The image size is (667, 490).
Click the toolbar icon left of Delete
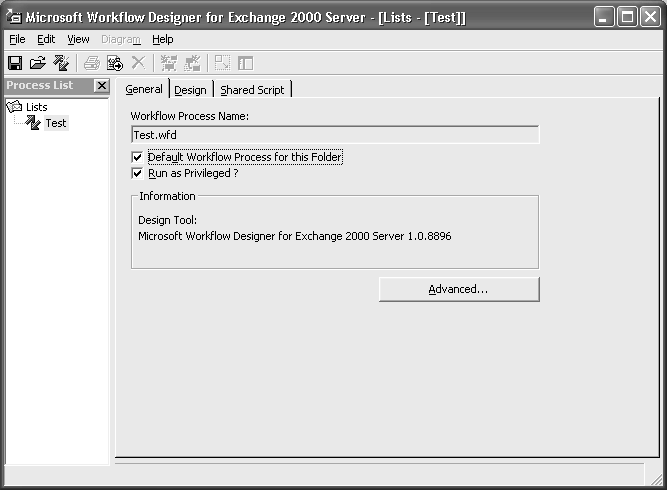[115, 63]
